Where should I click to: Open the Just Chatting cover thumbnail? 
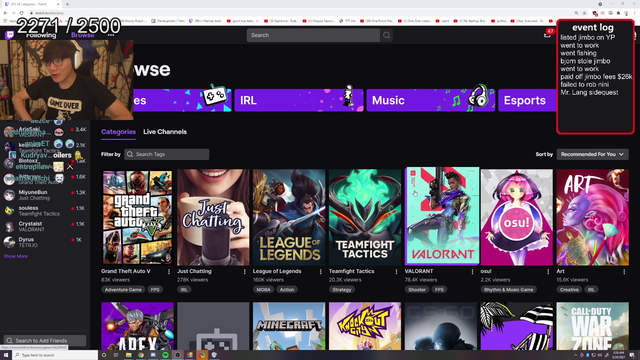213,217
